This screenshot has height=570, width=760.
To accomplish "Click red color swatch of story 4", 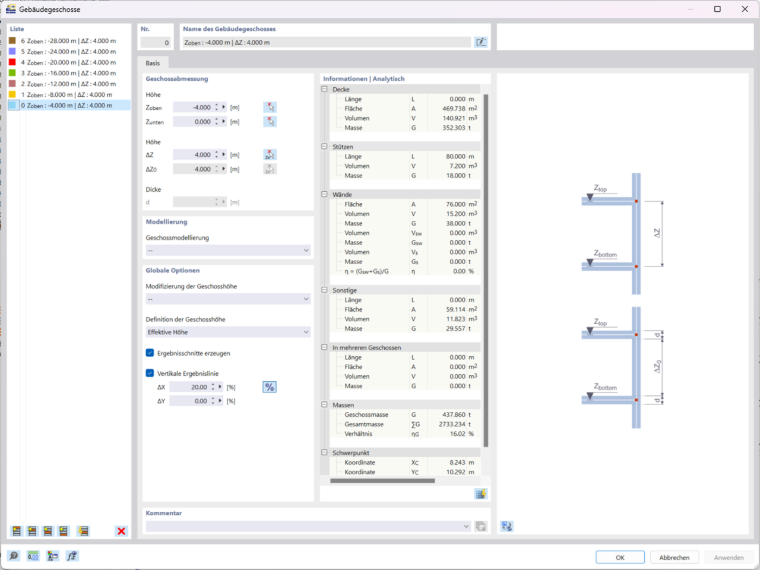I will click(13, 62).
